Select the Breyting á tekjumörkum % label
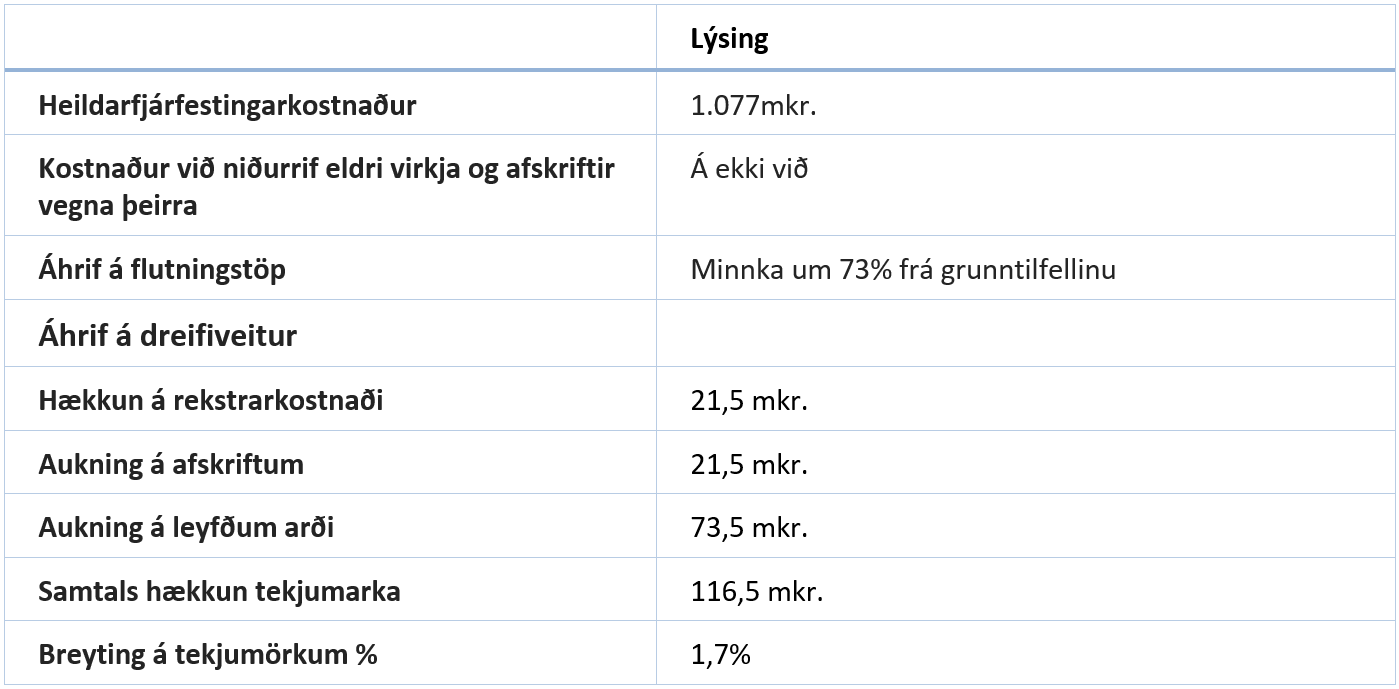Viewport: 1399px width, 689px height. tap(208, 655)
